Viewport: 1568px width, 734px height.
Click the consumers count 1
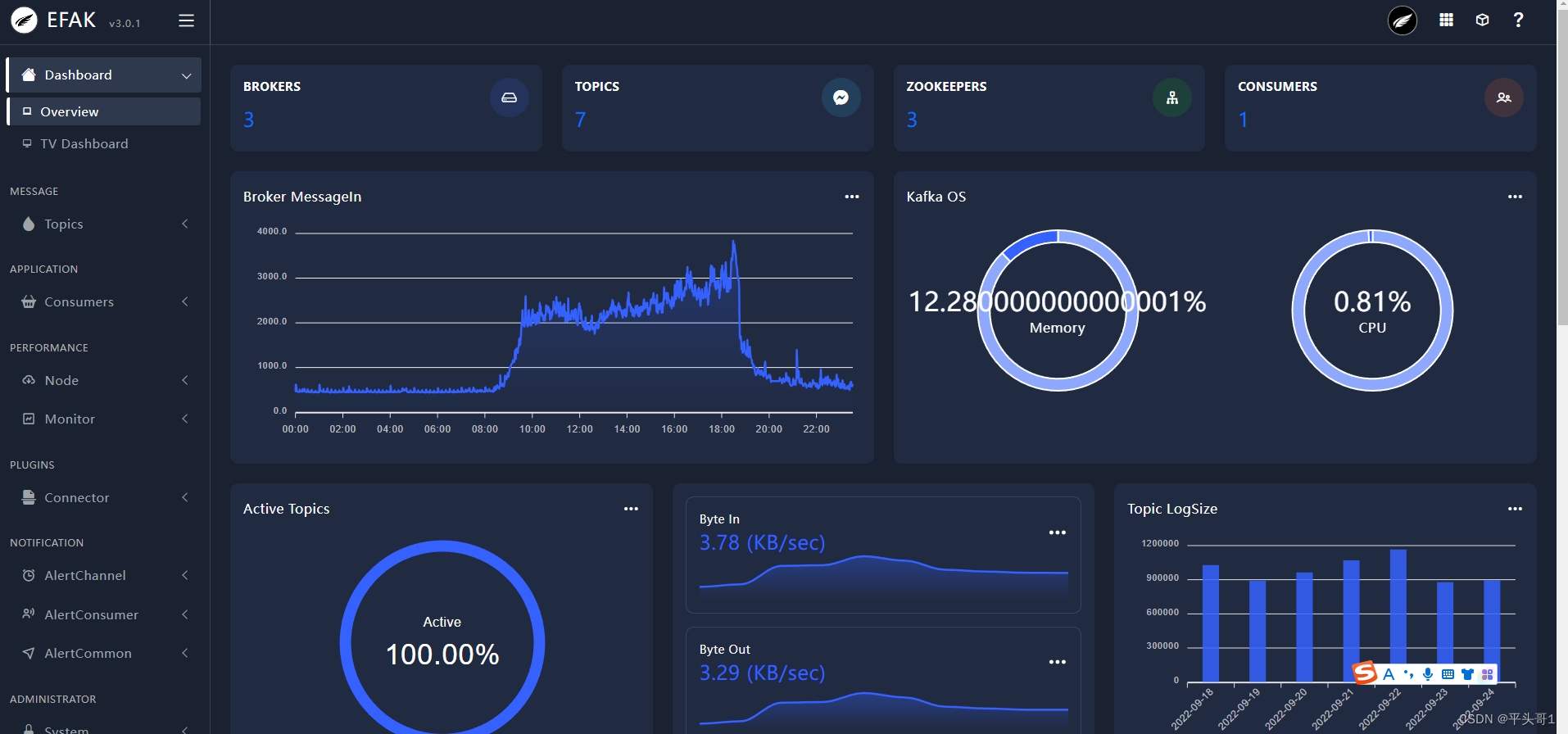[x=1243, y=120]
